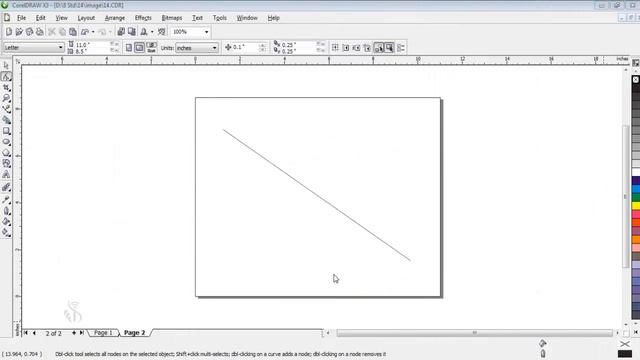
Task: Click the Save icon in the toolbar
Action: pos(29,32)
